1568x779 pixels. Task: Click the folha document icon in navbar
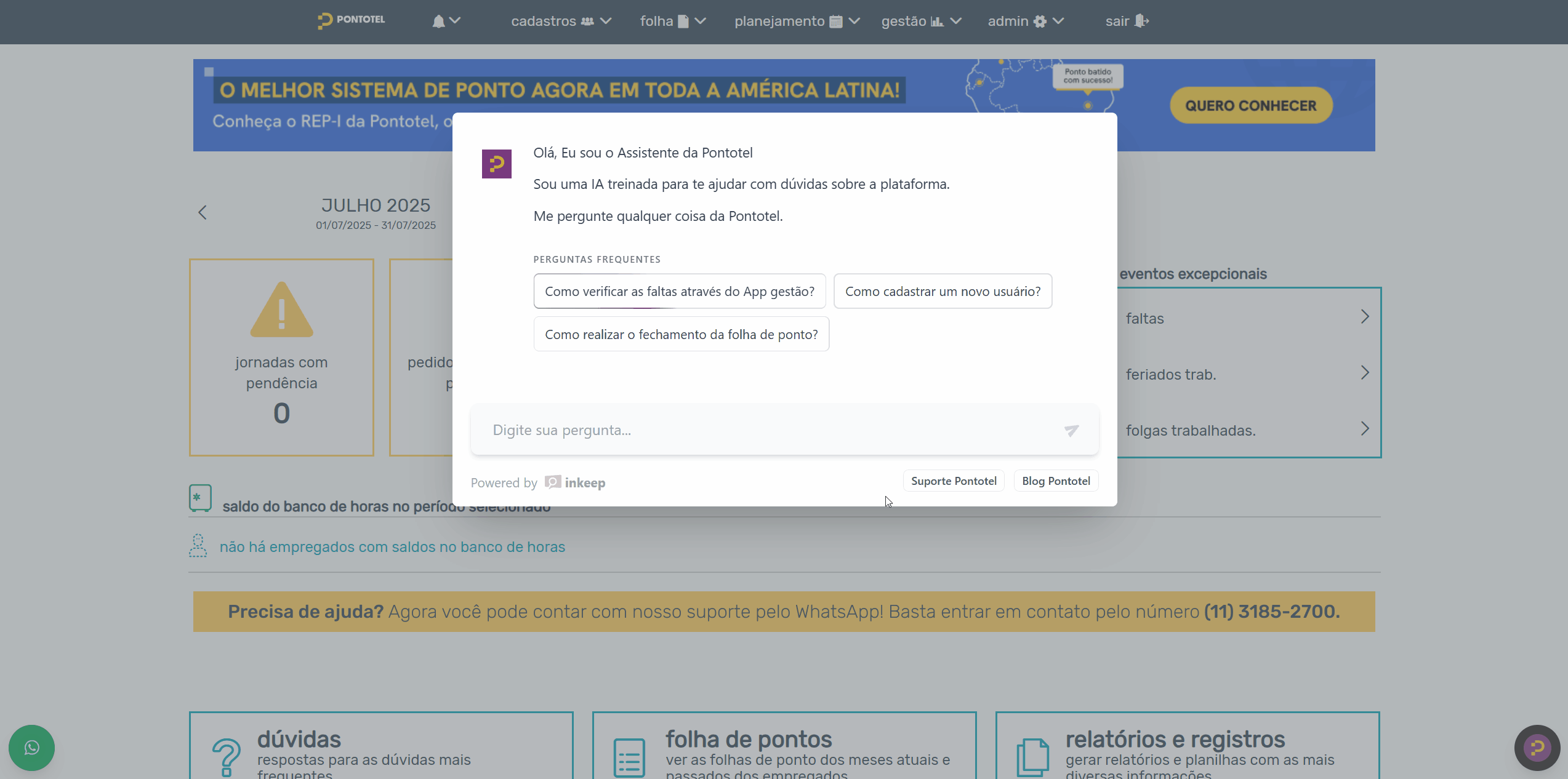pos(683,22)
